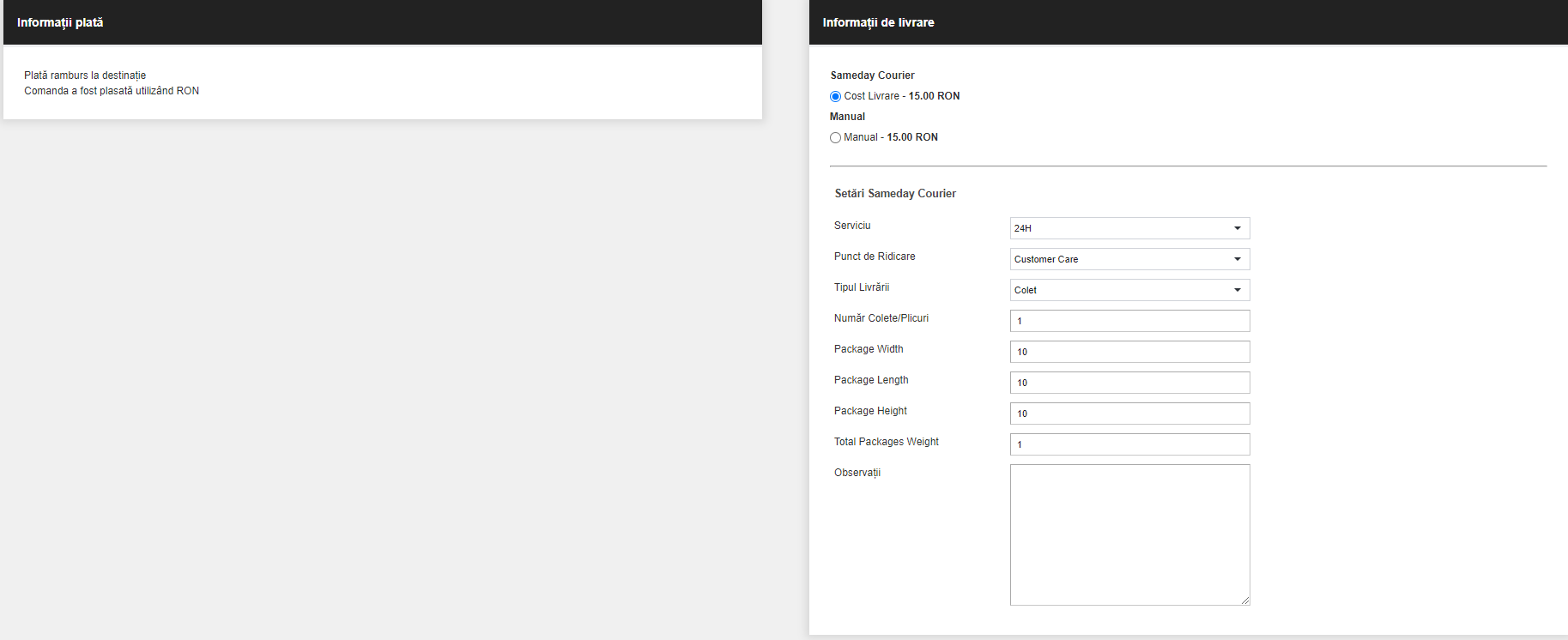
Task: Click the 'Manual' bold section heading
Action: [847, 117]
